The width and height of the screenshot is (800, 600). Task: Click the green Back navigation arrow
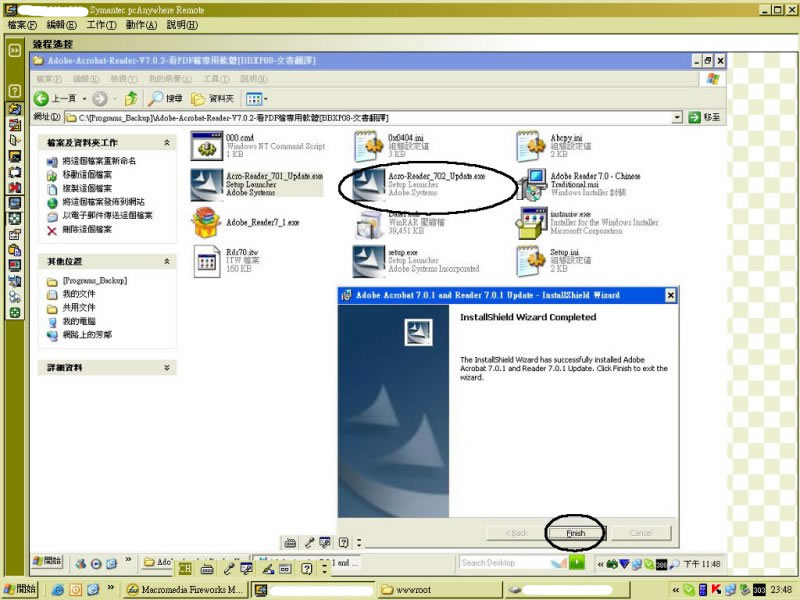tap(42, 98)
